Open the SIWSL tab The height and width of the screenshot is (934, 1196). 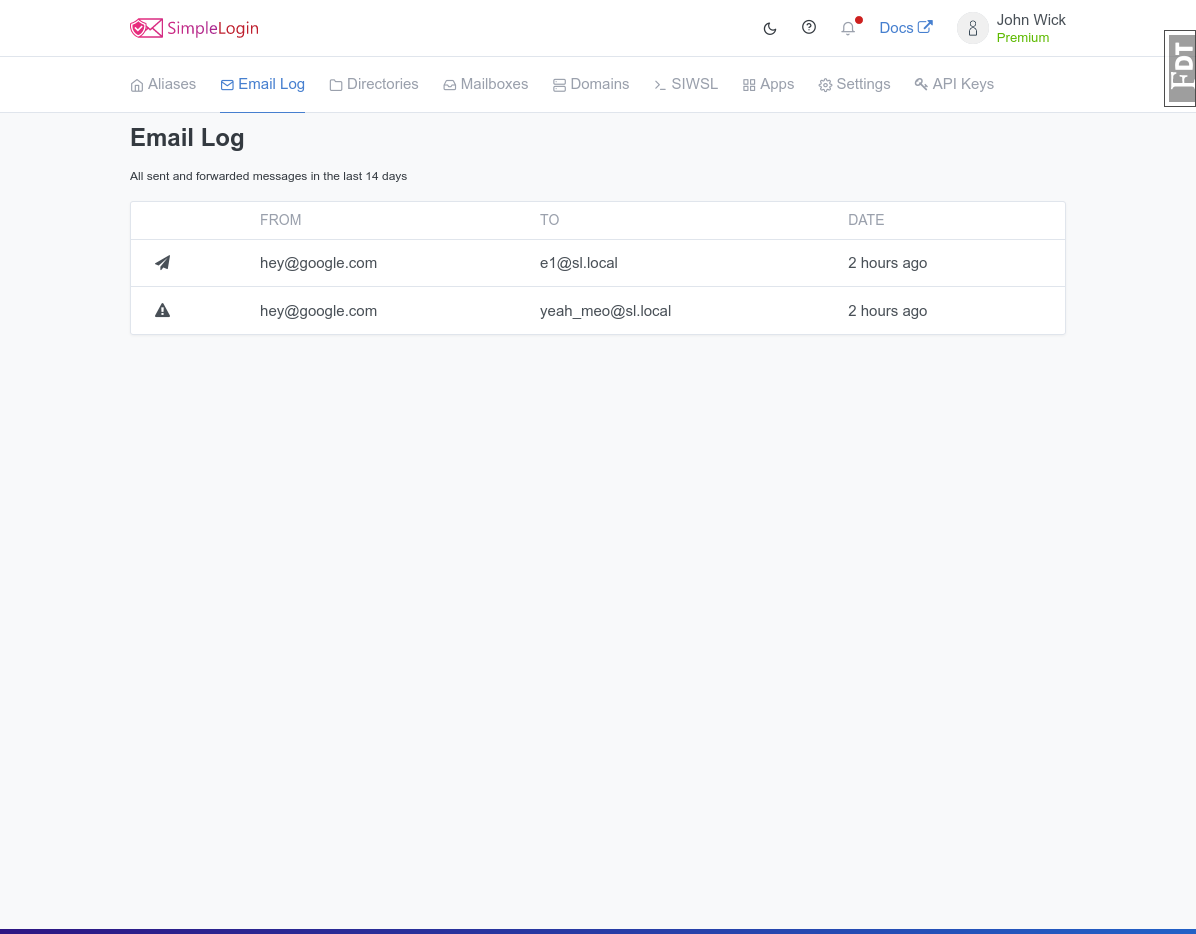click(x=686, y=84)
